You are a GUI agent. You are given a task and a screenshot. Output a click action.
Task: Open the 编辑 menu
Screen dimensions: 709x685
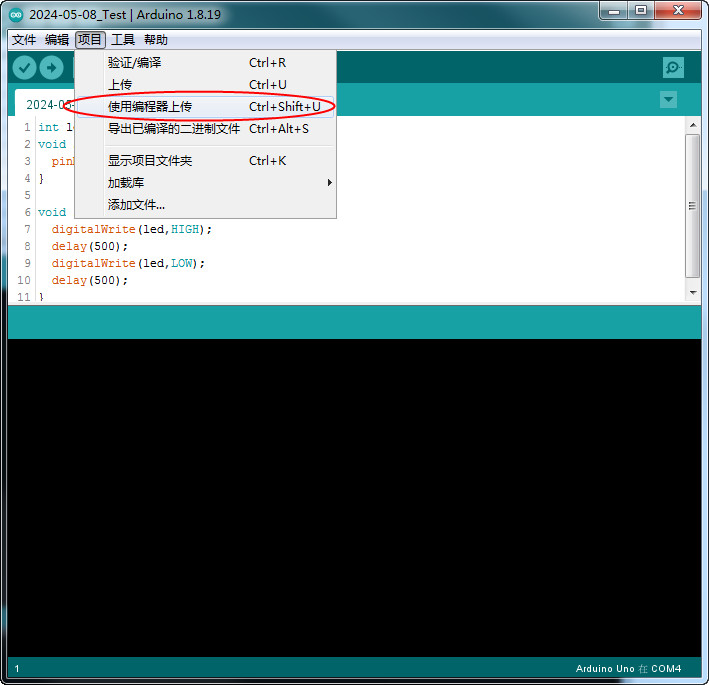(x=57, y=40)
